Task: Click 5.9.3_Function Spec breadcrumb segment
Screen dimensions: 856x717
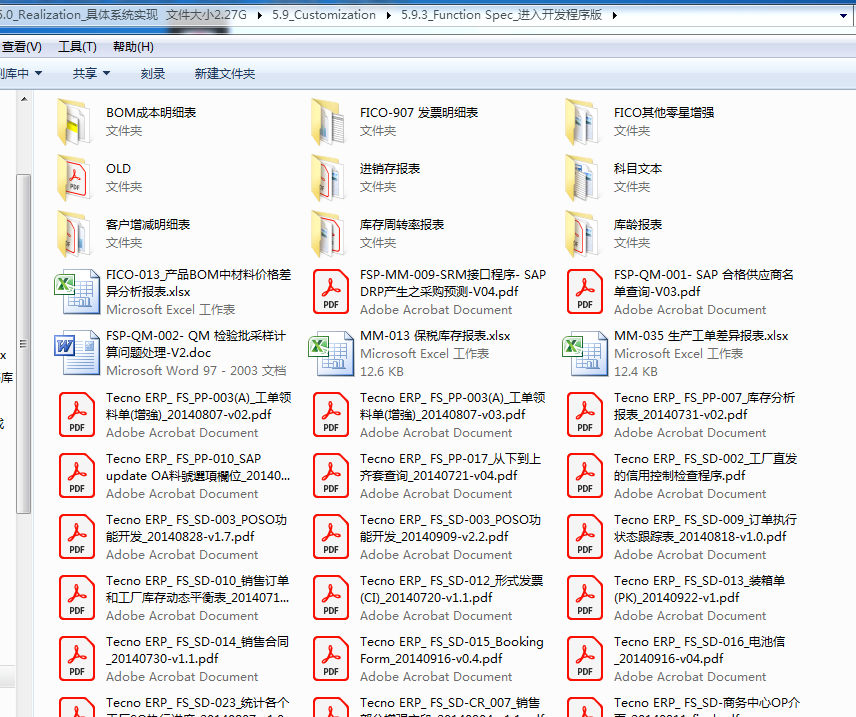Action: pyautogui.click(x=502, y=15)
